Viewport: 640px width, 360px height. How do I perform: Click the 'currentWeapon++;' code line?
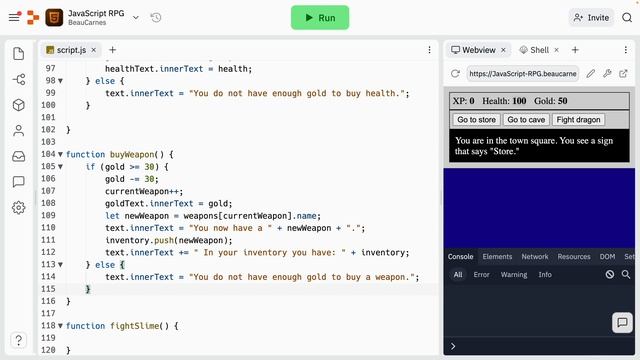pyautogui.click(x=144, y=191)
